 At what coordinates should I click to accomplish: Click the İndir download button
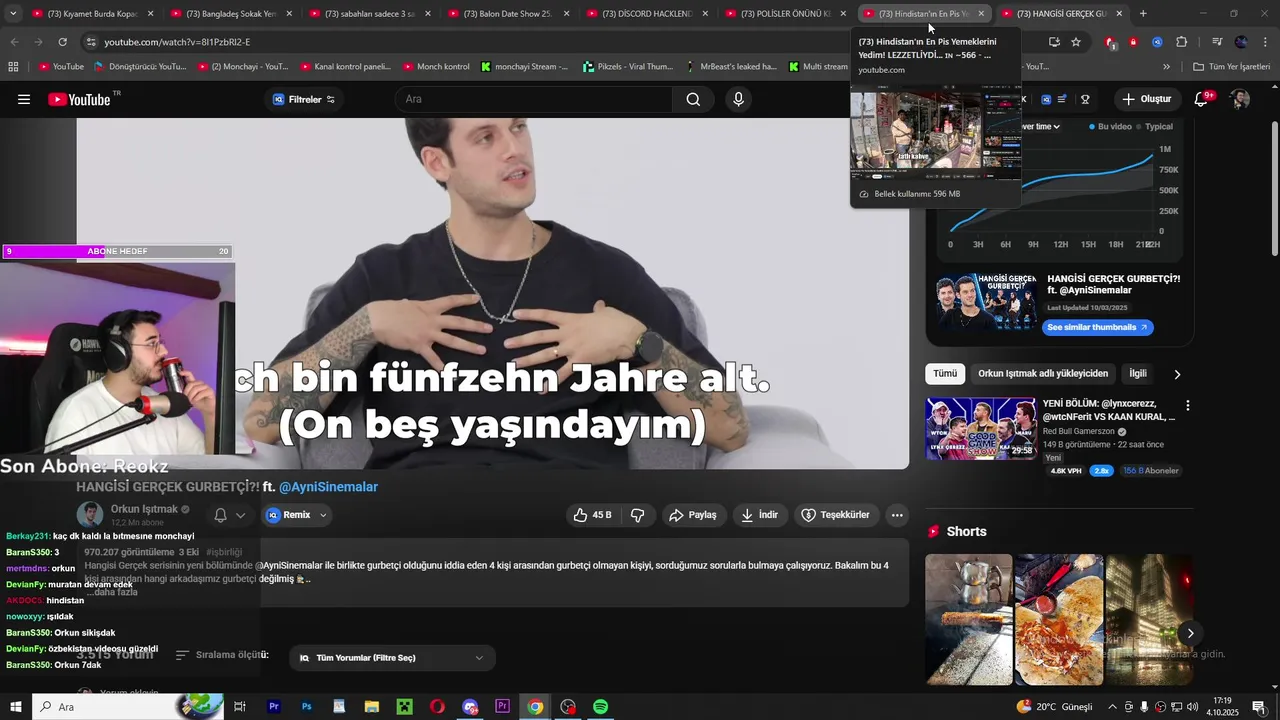pyautogui.click(x=759, y=515)
